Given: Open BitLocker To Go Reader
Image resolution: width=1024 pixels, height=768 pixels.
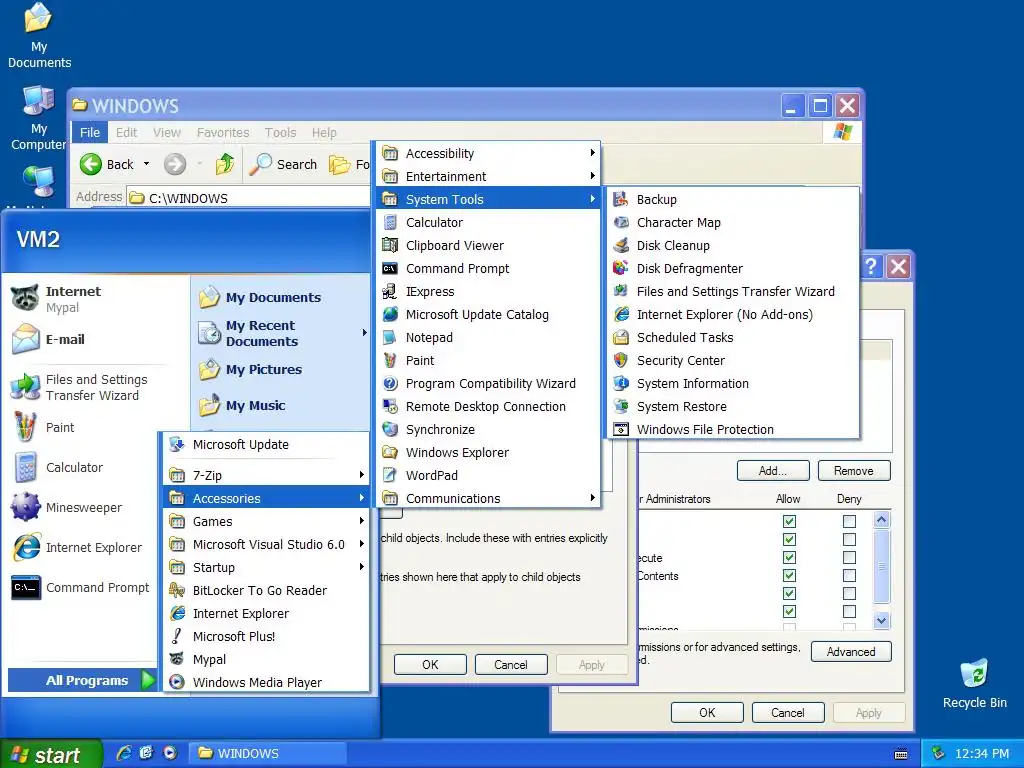Looking at the screenshot, I should (x=266, y=590).
